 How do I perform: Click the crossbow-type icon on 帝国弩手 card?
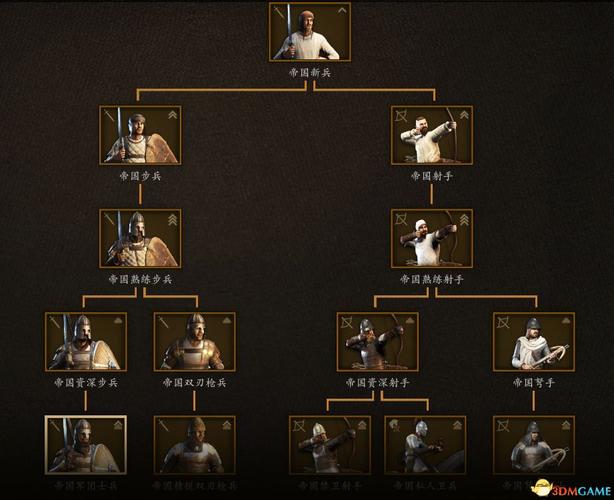point(503,323)
